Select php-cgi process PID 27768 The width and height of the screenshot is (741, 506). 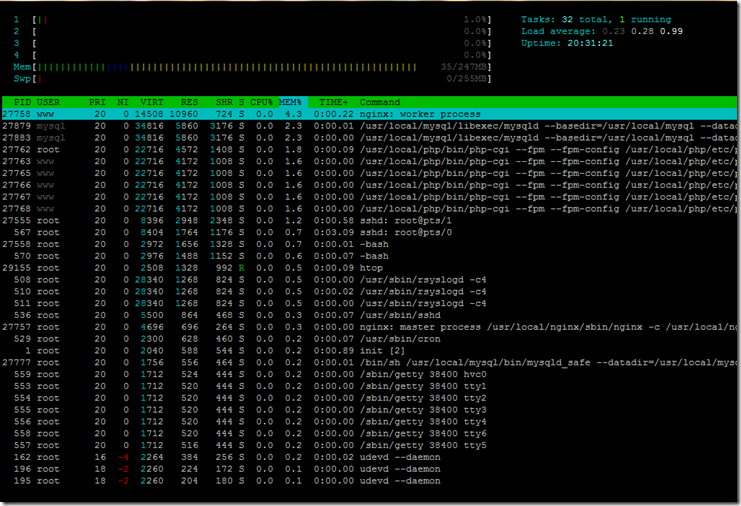point(369,208)
